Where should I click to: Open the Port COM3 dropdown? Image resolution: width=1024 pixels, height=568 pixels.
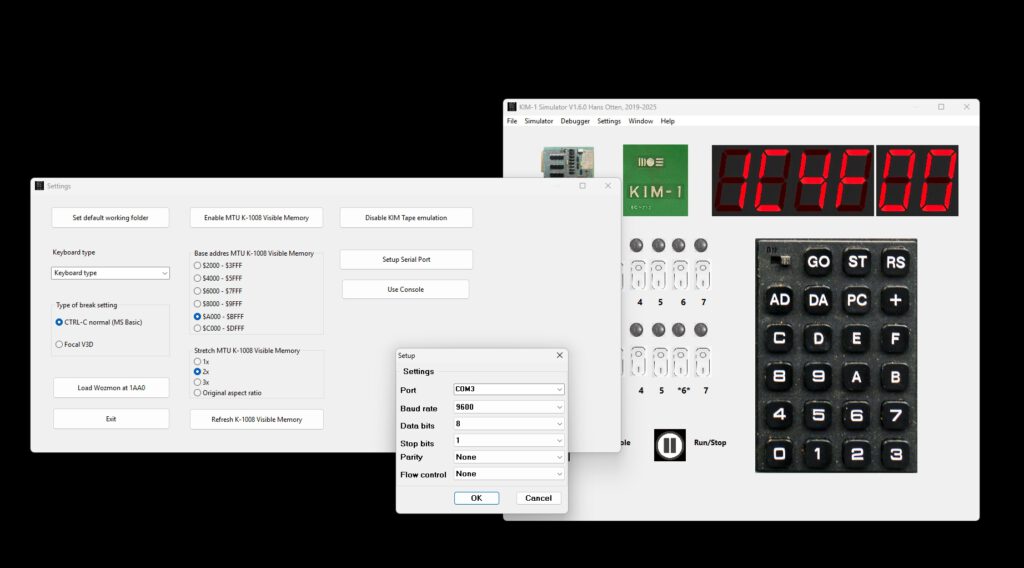point(509,390)
